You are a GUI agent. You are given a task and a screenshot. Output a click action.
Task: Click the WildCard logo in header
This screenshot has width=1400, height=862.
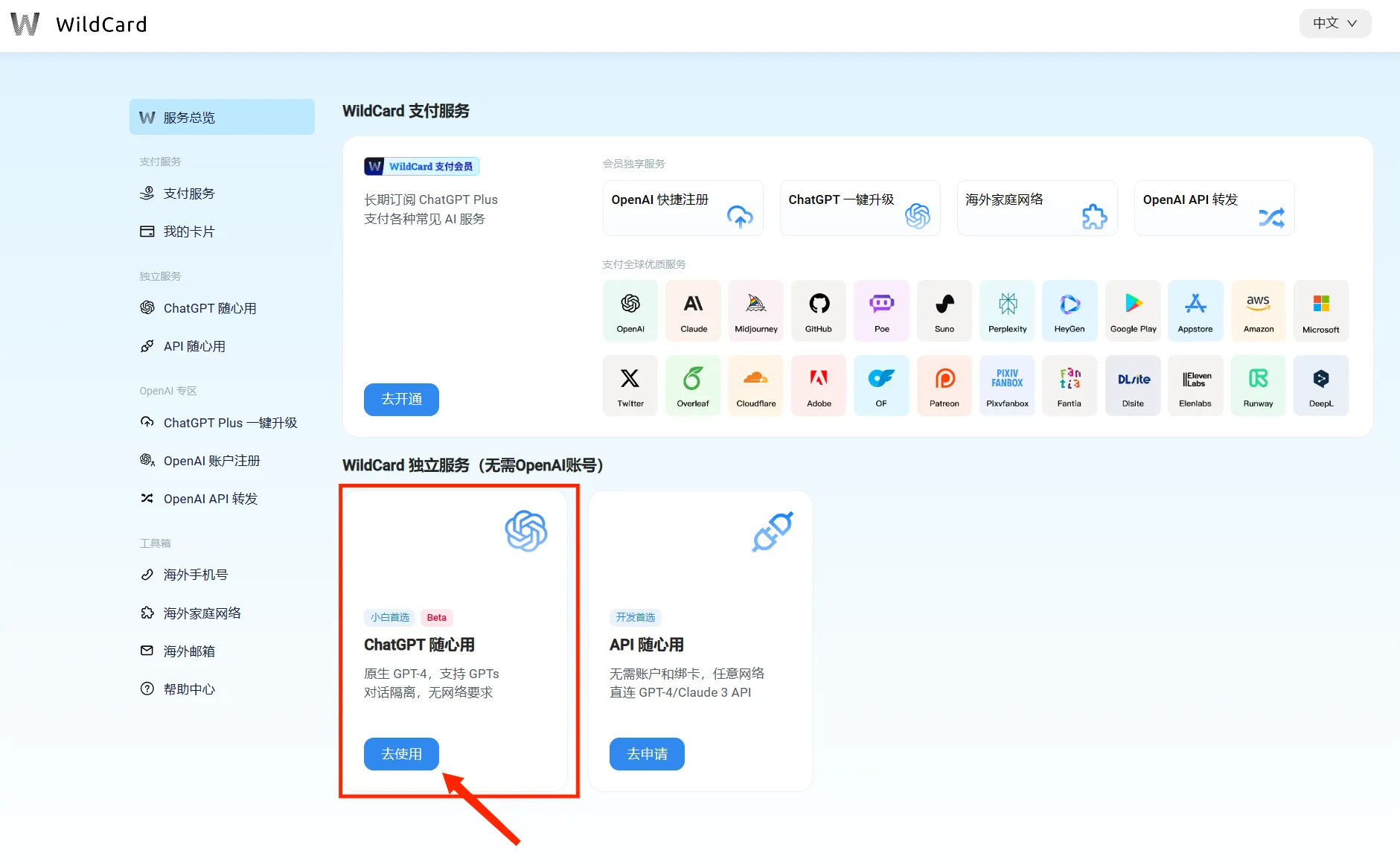[79, 25]
